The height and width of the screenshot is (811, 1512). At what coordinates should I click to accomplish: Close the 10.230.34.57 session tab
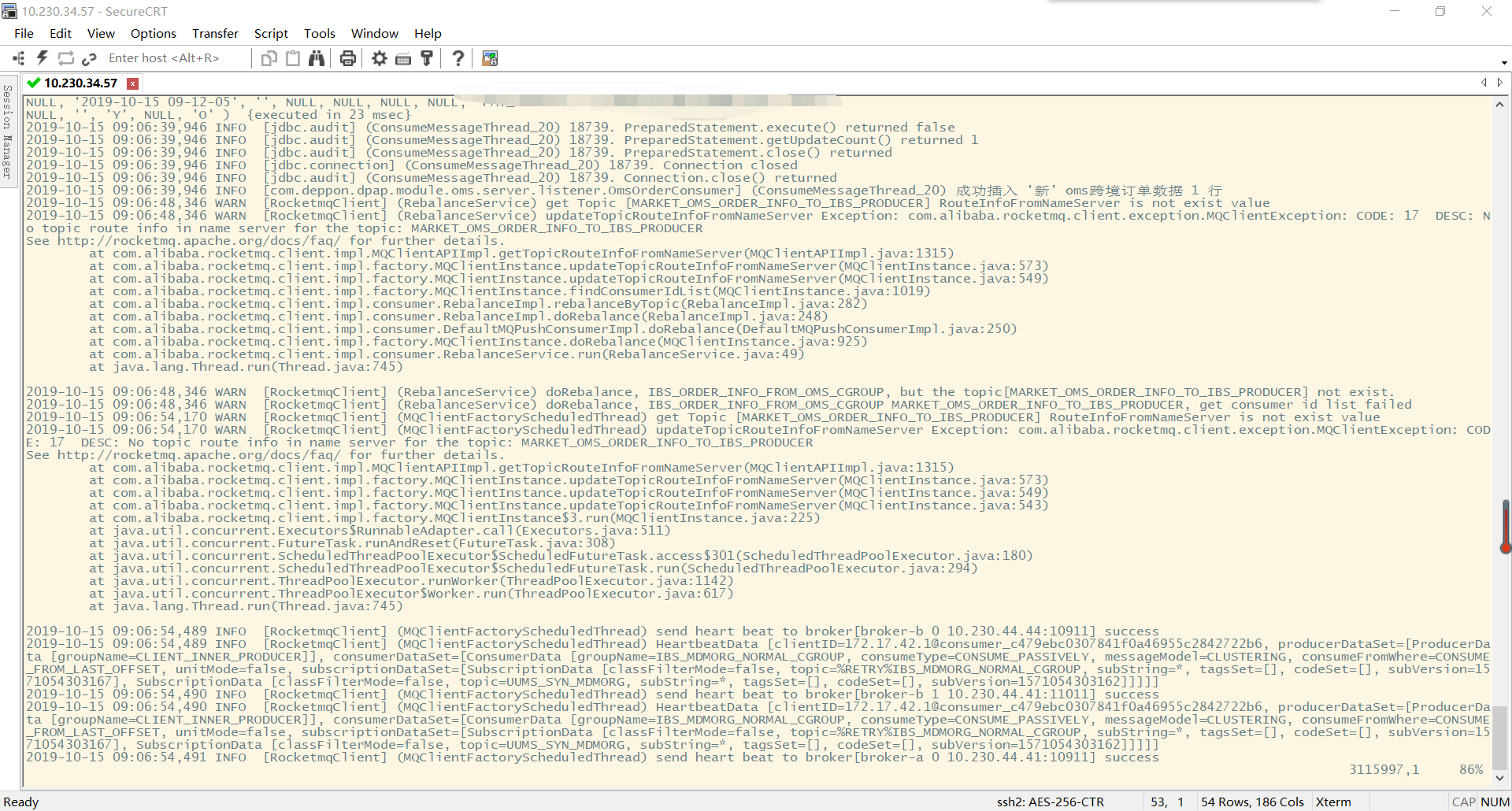click(133, 83)
